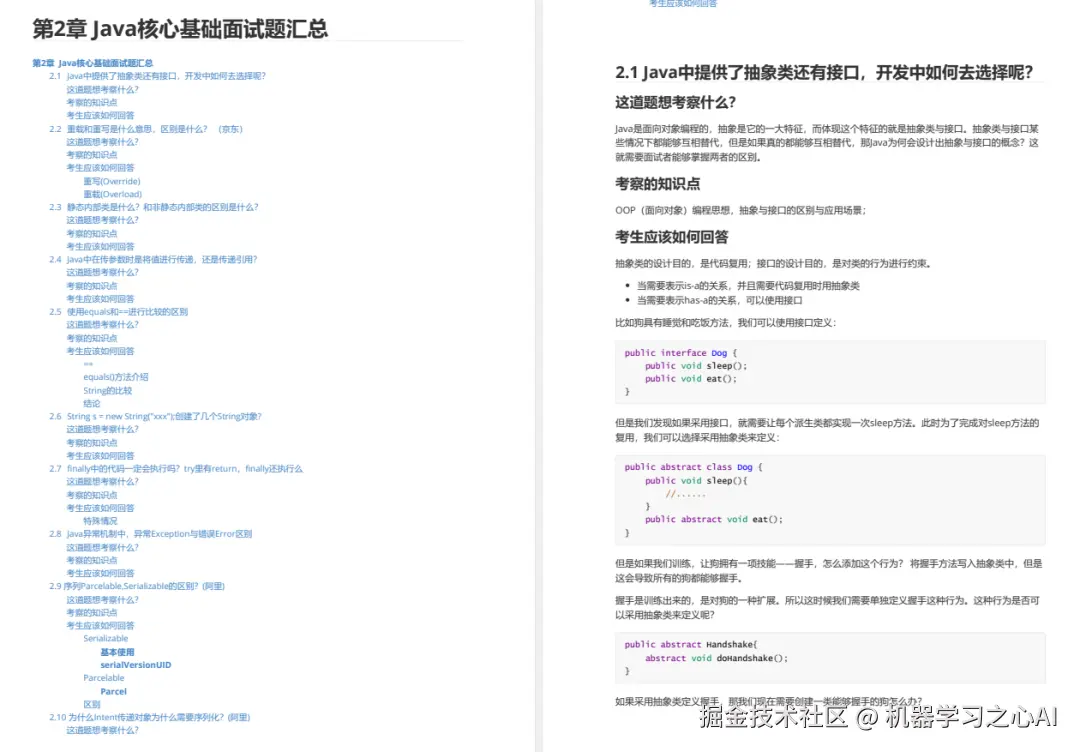Click 这道题想考察什么? under TOC section 2.1
Screen dimensions: 1080x752
[102, 90]
